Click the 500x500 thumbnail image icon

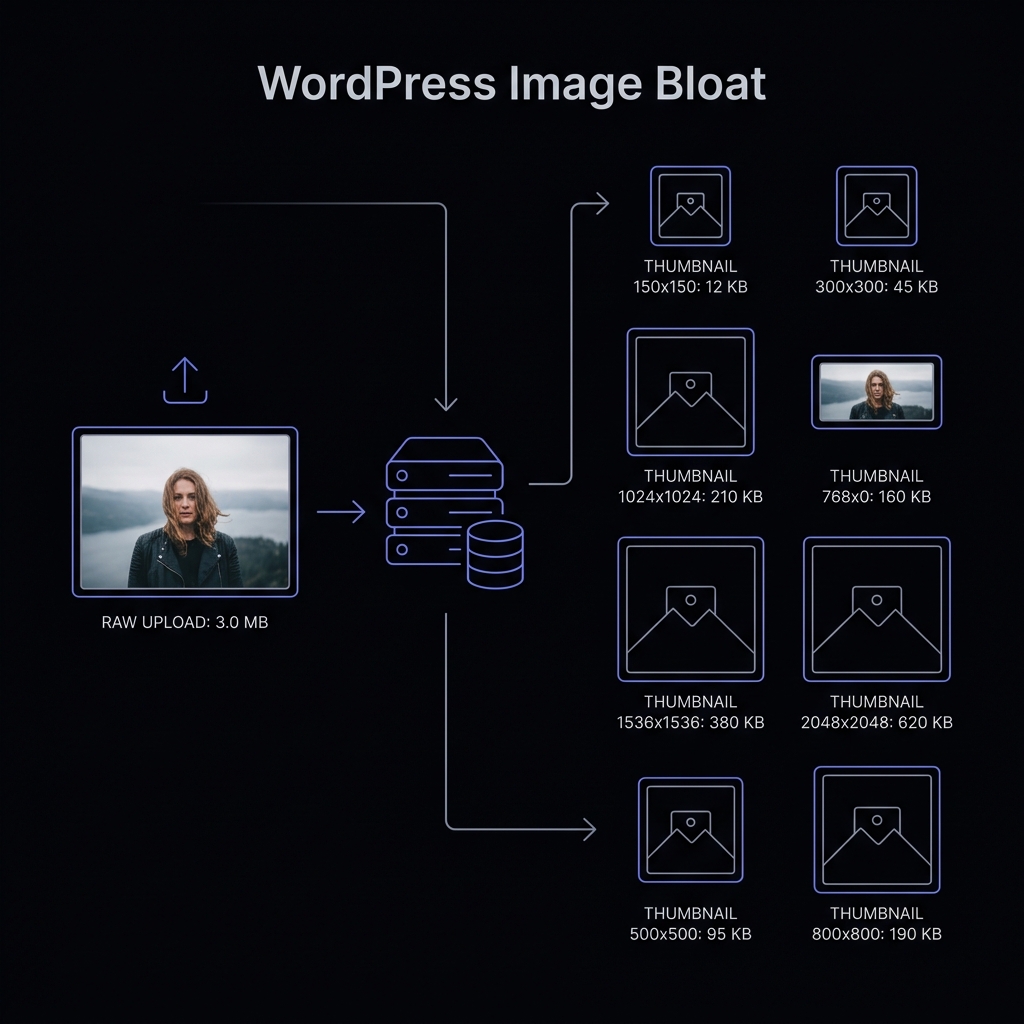tap(690, 830)
